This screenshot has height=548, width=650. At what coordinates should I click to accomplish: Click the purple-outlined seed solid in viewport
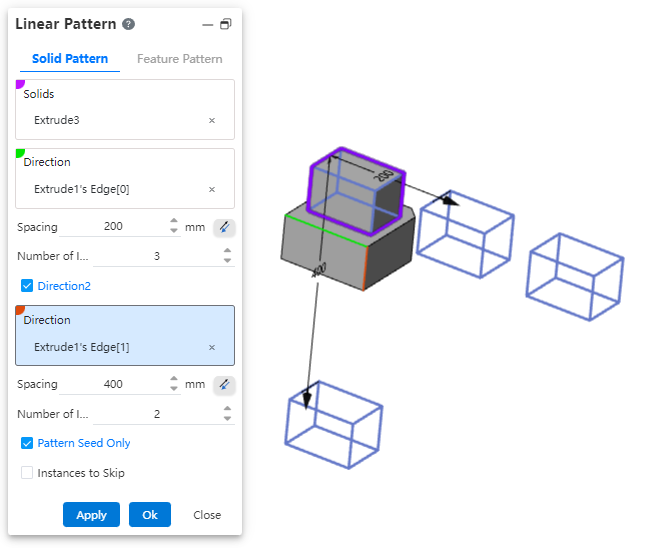coord(355,190)
